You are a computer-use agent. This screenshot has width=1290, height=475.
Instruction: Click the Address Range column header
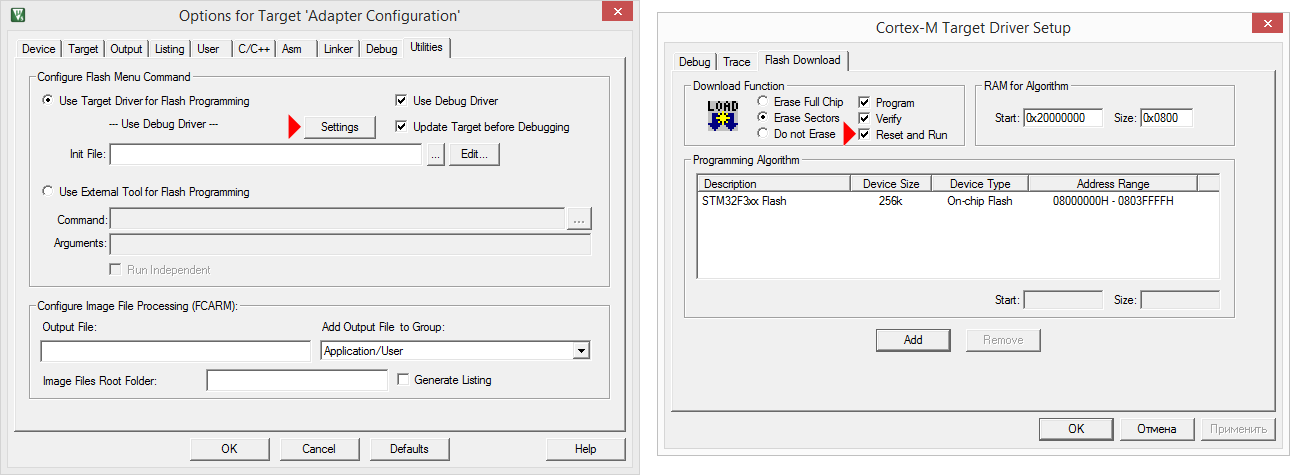pos(1112,184)
